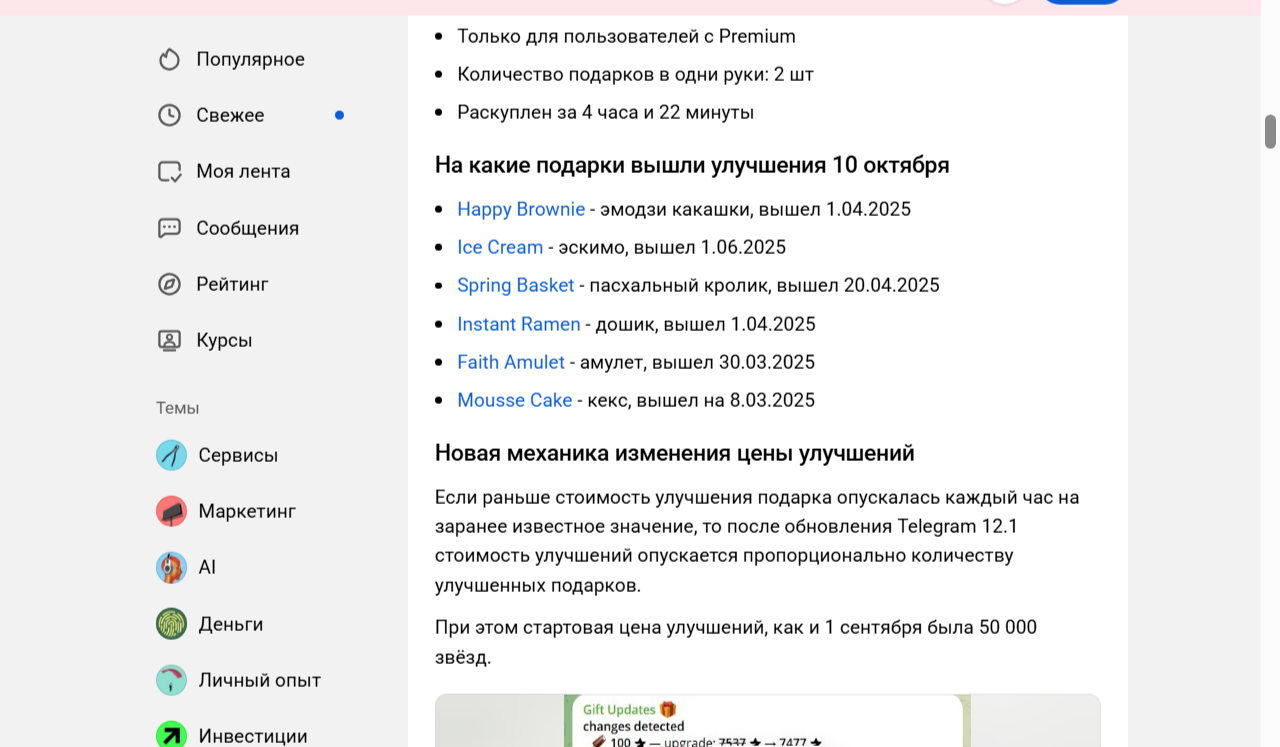1280x747 pixels.
Task: Open the Маркетинг topic avatar icon
Action: 171,512
